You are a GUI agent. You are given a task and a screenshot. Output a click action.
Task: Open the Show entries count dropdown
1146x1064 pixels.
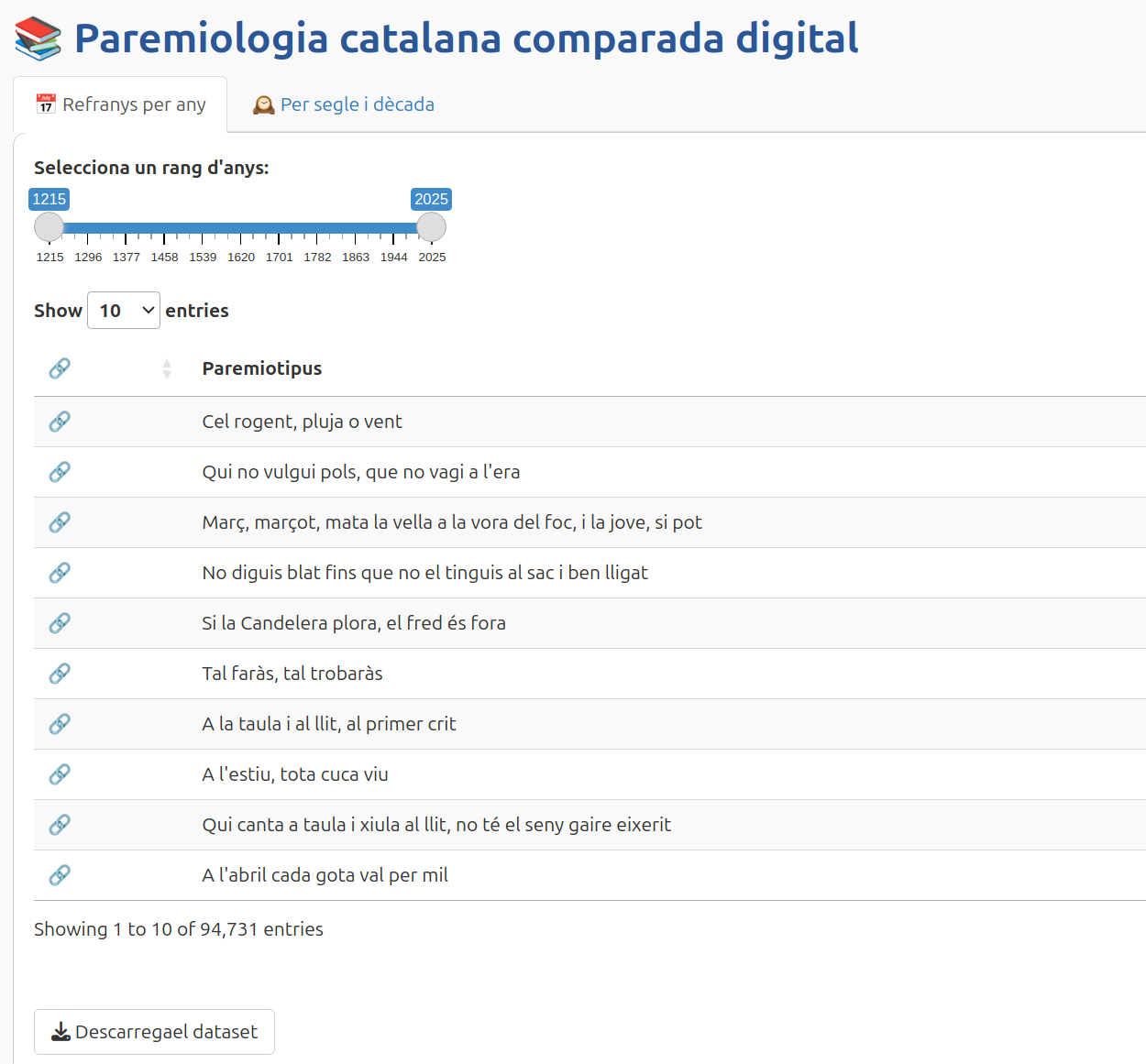pos(124,311)
